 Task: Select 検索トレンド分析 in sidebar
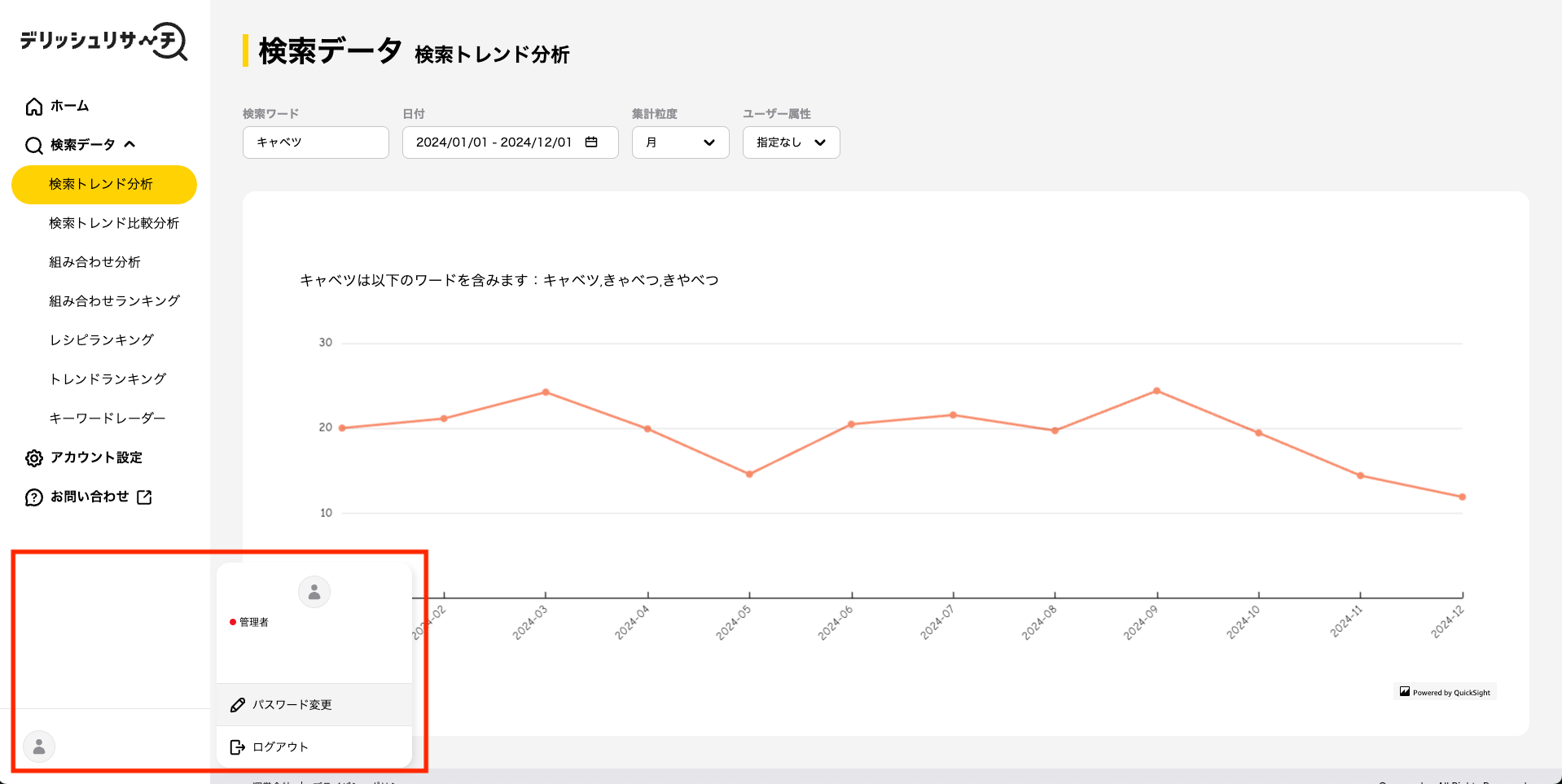tap(104, 185)
